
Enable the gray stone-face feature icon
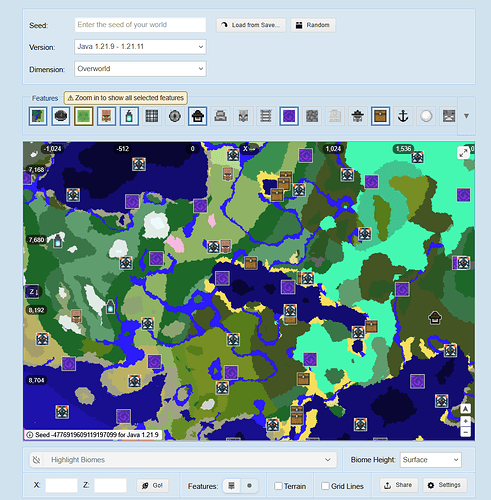(x=449, y=116)
